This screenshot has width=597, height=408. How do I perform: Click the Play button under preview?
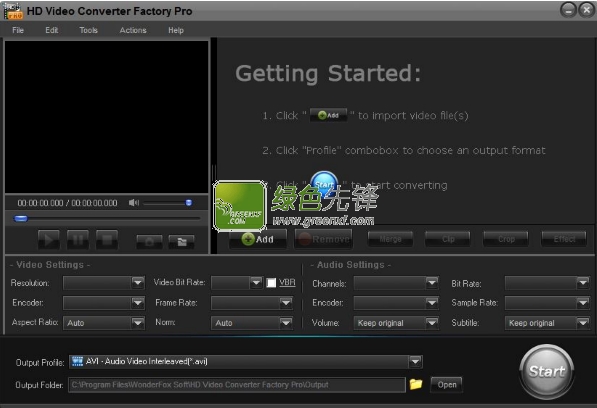click(49, 240)
